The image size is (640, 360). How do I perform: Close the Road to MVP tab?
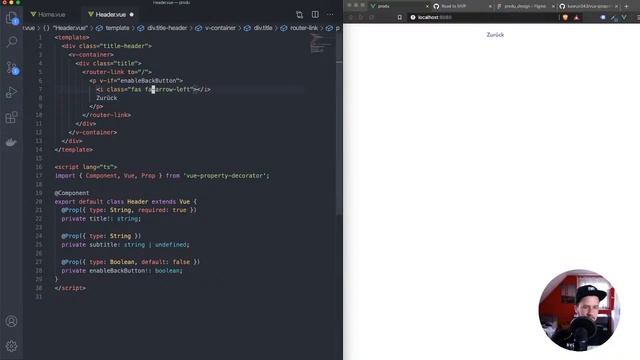pos(490,7)
